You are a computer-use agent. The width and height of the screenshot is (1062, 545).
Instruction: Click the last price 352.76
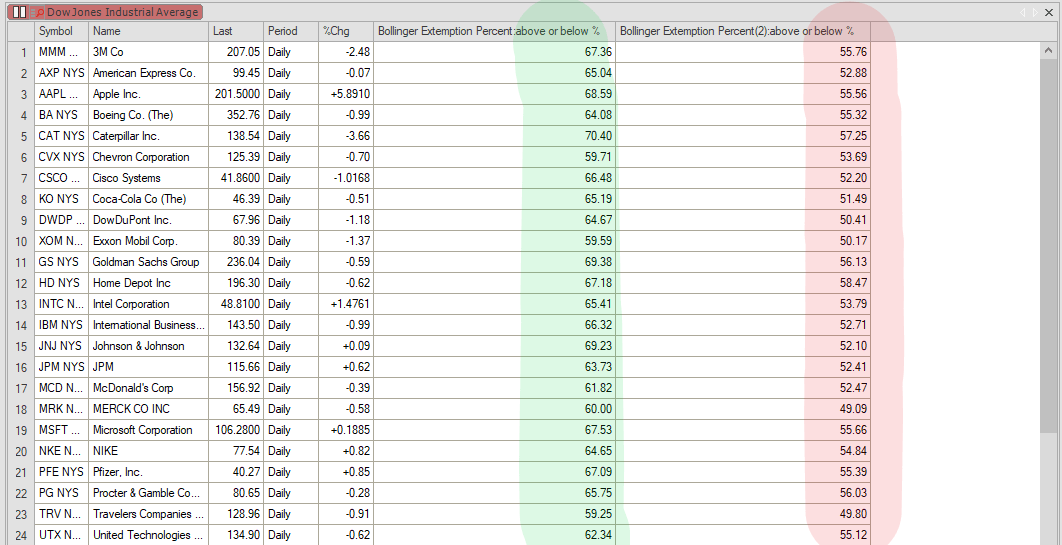pos(236,114)
